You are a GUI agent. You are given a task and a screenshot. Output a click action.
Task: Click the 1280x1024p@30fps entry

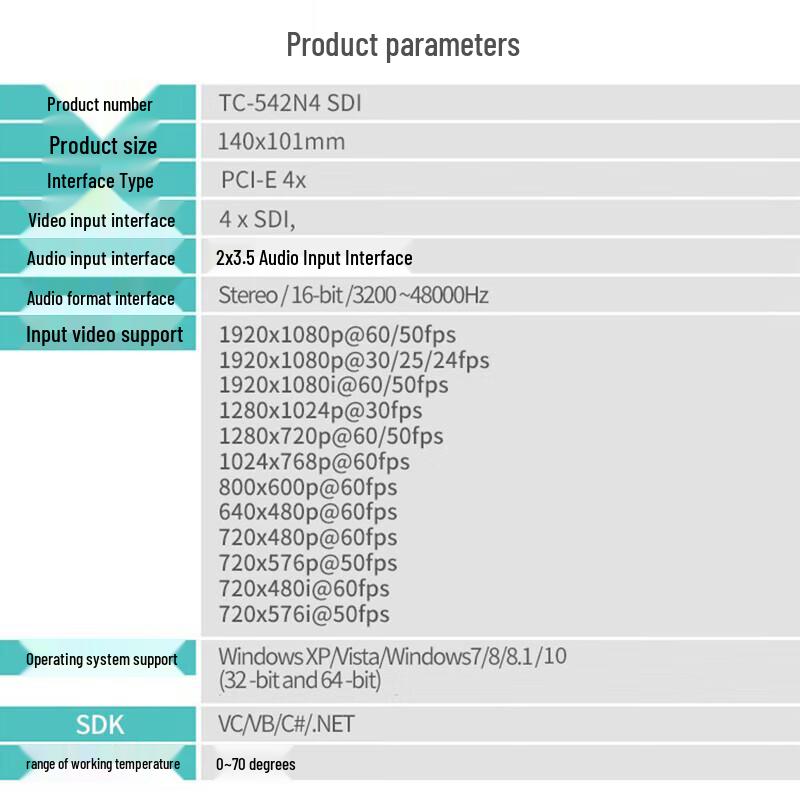320,411
